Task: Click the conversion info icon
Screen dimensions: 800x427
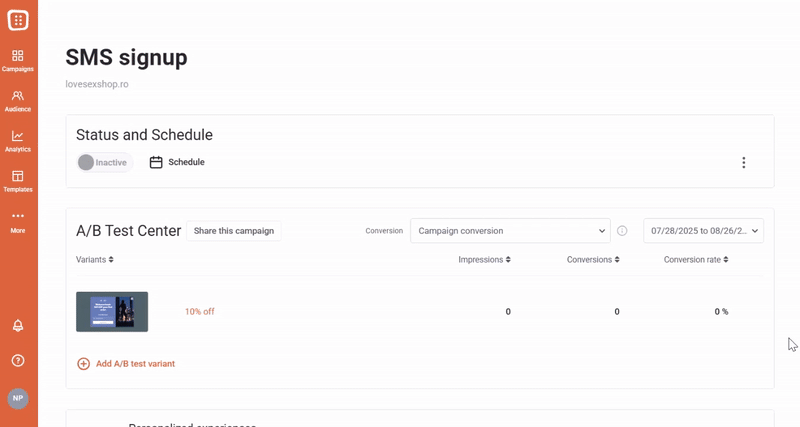Action: point(622,231)
